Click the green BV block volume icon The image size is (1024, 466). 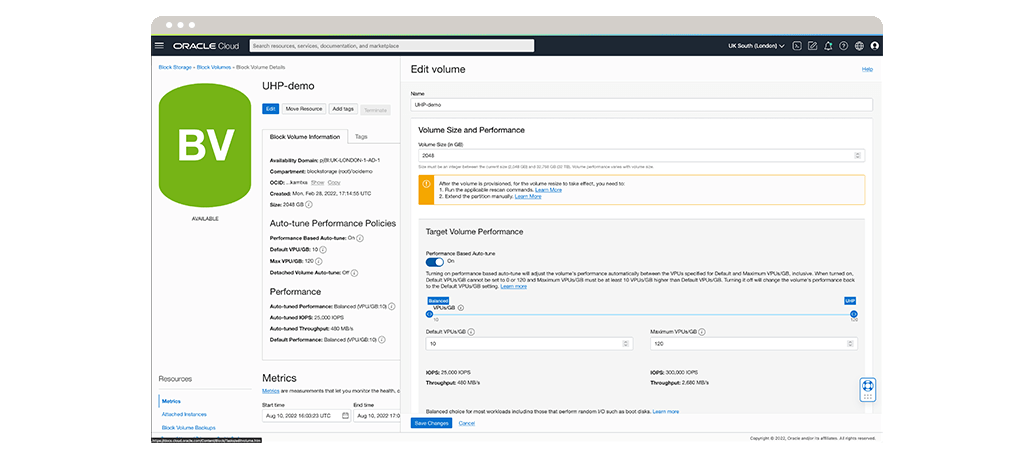click(205, 146)
